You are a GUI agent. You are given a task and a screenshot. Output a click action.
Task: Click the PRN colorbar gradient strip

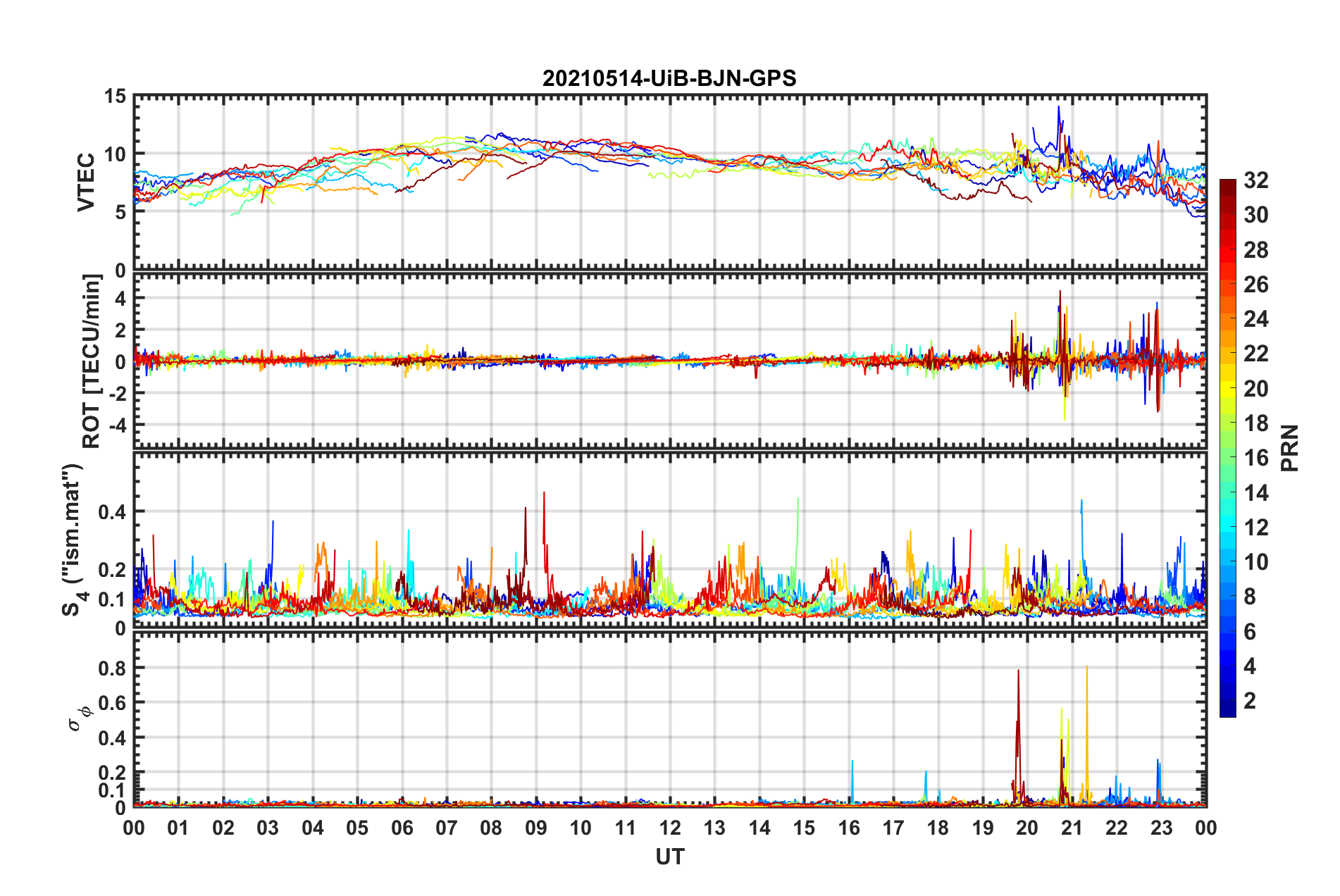(1228, 448)
